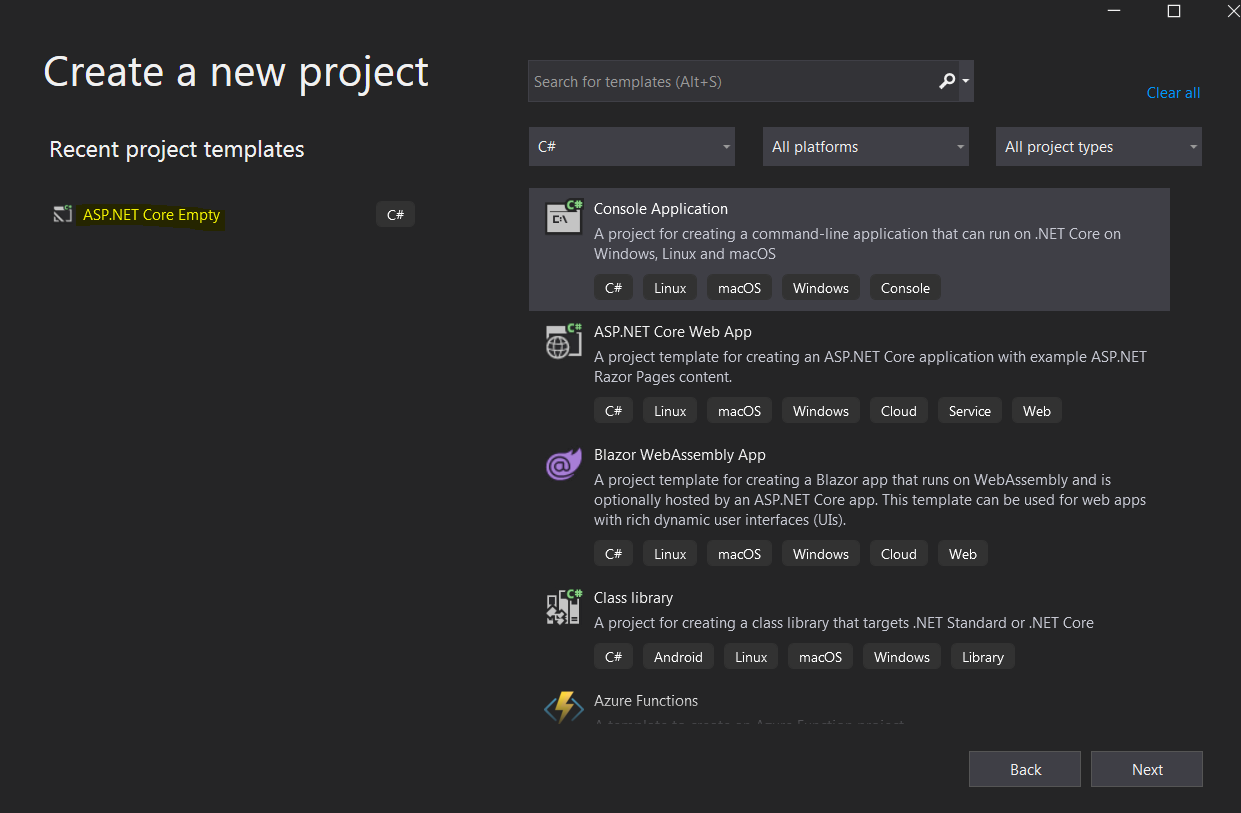Screen dimensions: 1241x813
Task: Click the macOS tag under Blazor WebAssembly App
Action: (739, 554)
